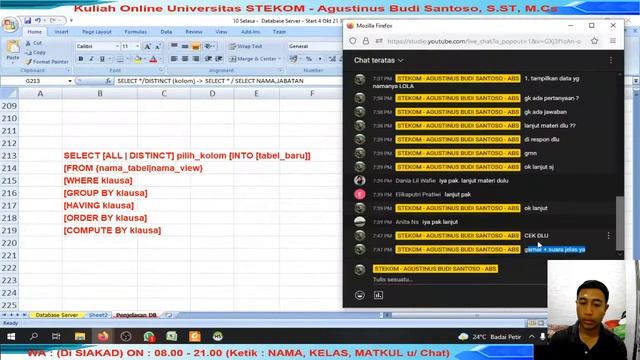Image resolution: width=640 pixels, height=360 pixels.
Task: Expand the Chat teratas selector
Action: point(378,60)
